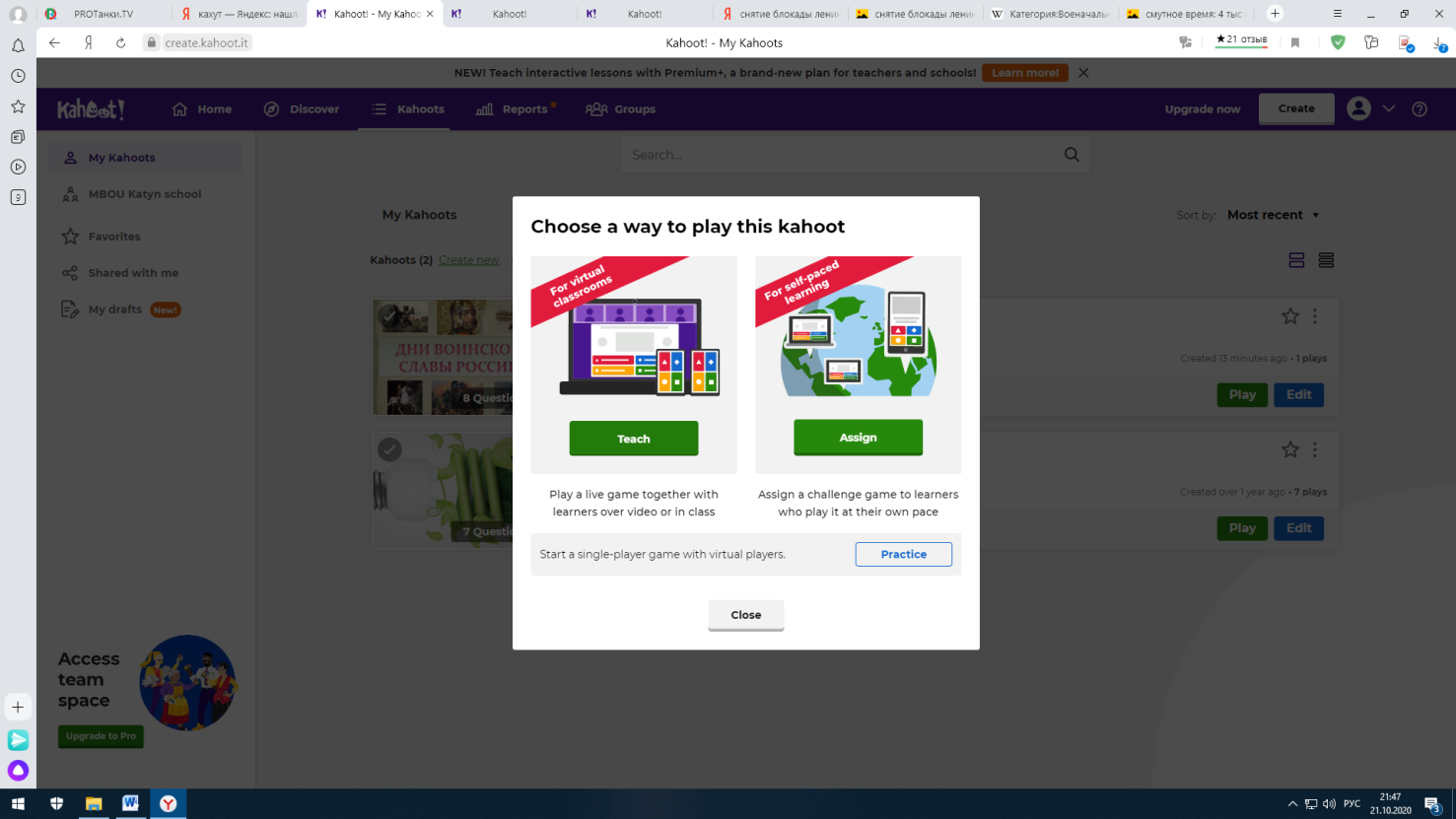This screenshot has height=819, width=1456.
Task: Show hidden system tray icons
Action: pyautogui.click(x=1292, y=803)
